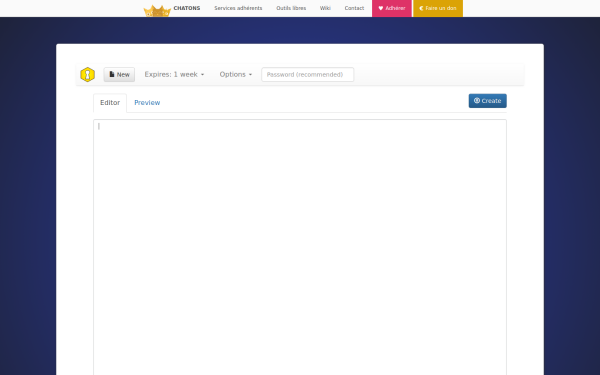Viewport: 600px width, 375px height.
Task: Click the blue Create button
Action: pos(488,101)
